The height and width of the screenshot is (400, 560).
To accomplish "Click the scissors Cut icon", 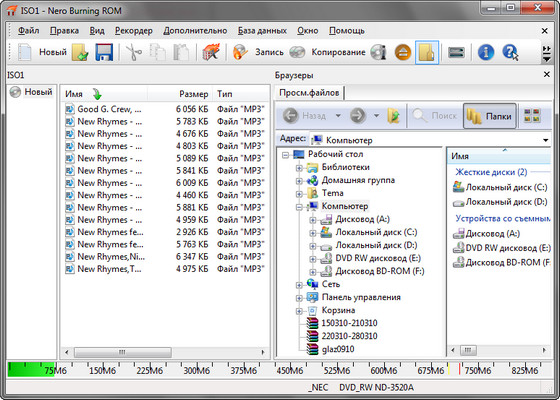I will click(x=134, y=52).
